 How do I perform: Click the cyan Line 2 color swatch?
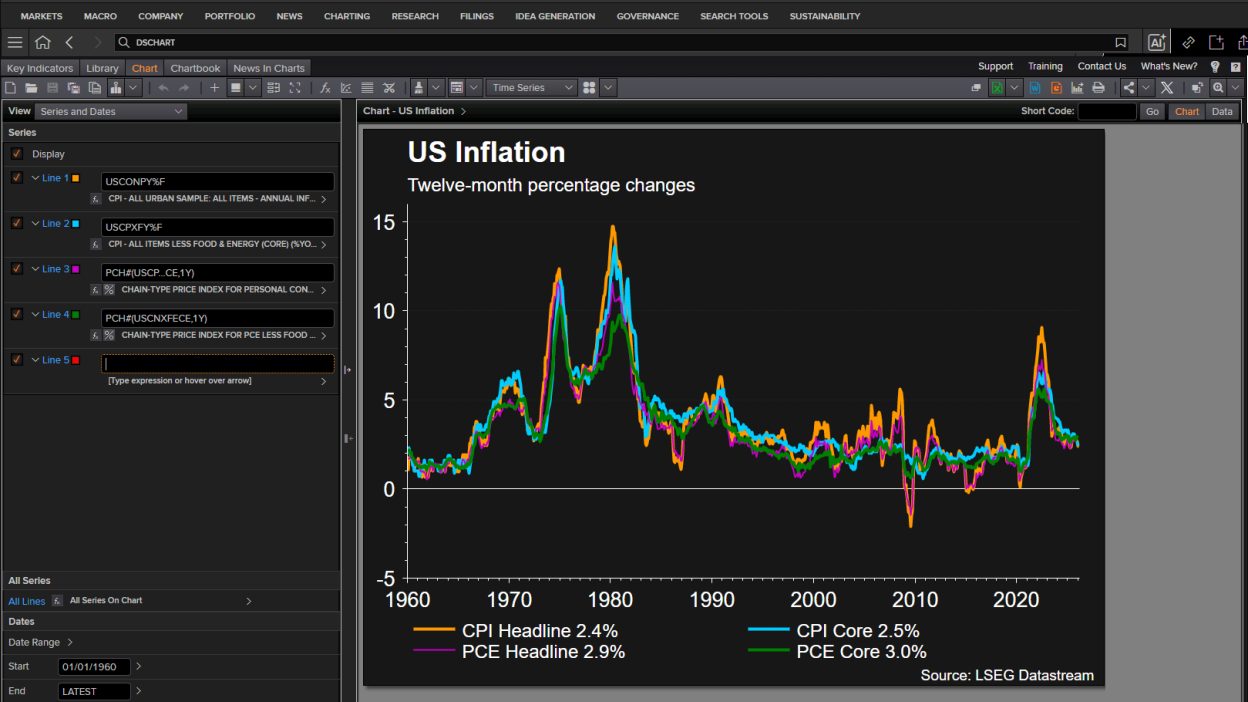[x=76, y=224]
